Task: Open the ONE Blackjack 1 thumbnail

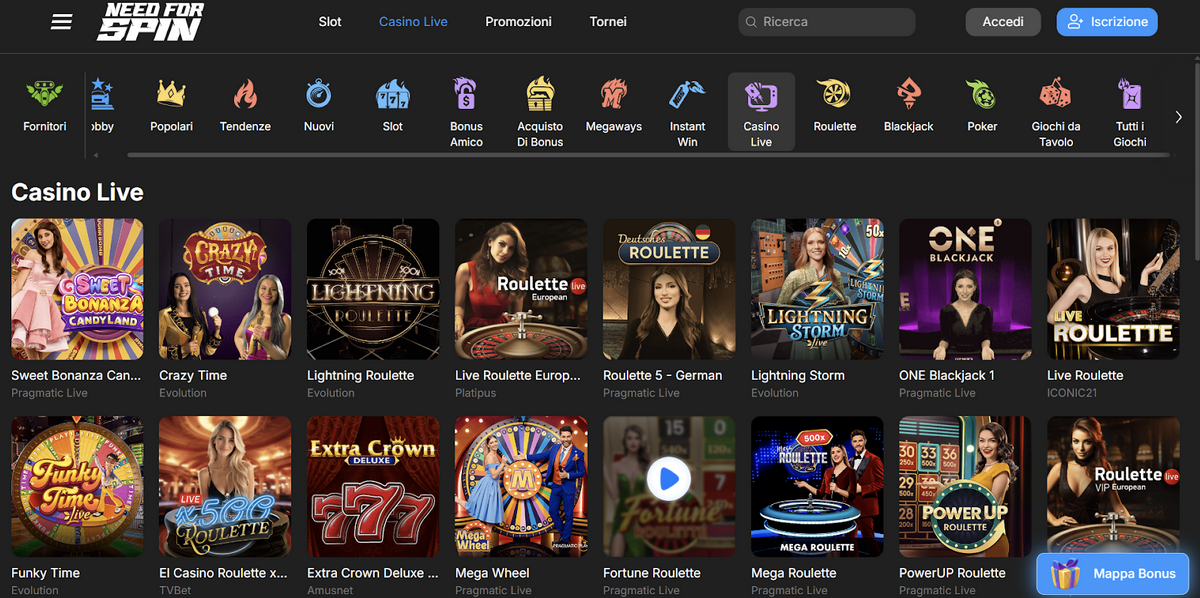Action: pos(965,289)
